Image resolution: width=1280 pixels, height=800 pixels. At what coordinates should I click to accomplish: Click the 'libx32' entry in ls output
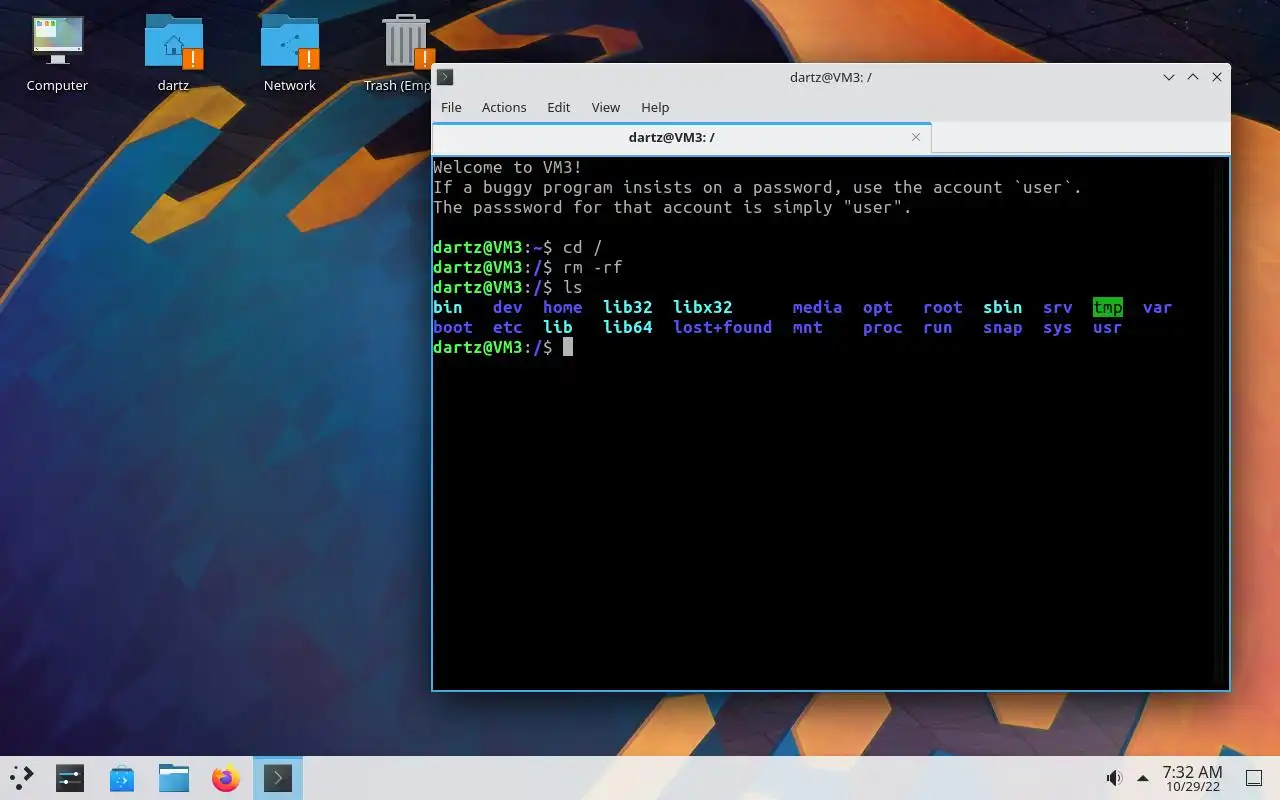703,308
